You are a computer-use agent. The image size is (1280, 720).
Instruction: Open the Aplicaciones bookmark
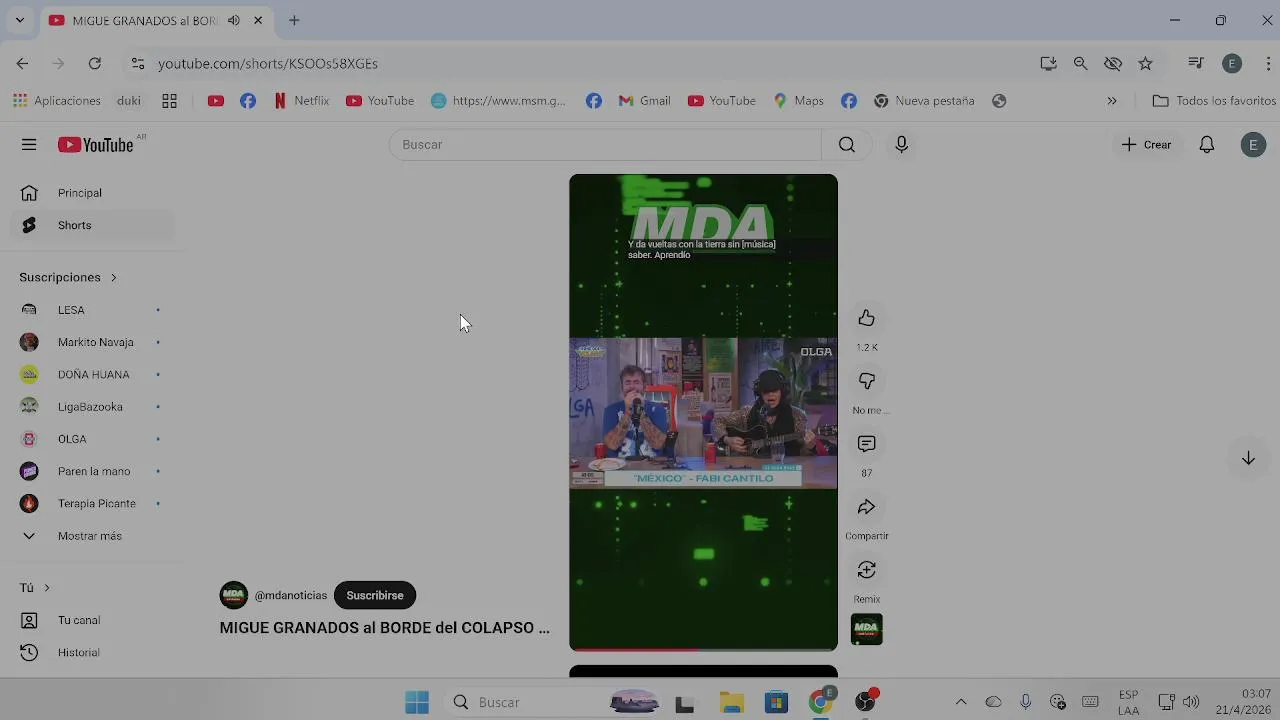[57, 101]
